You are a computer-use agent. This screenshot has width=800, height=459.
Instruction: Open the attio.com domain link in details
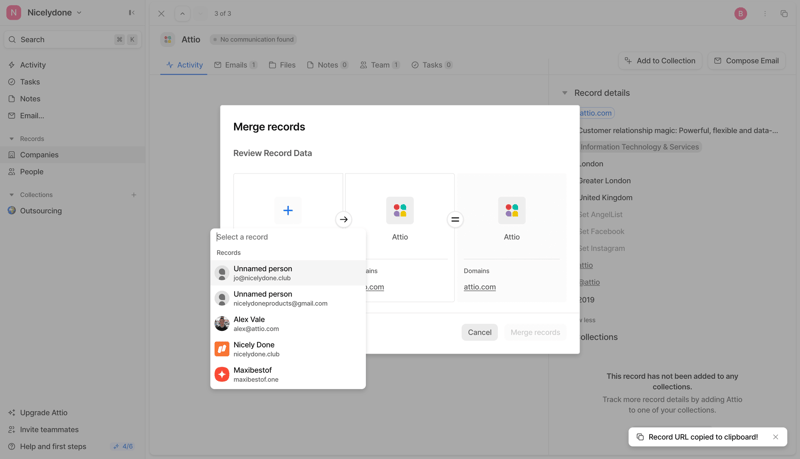[596, 113]
